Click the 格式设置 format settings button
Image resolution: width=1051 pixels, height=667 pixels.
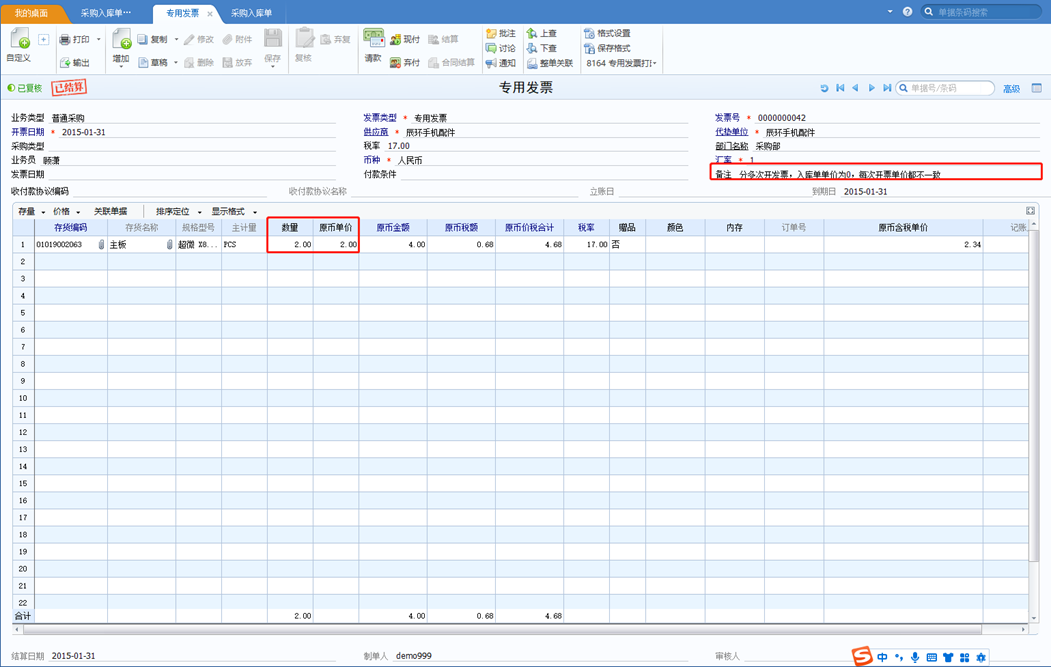[607, 33]
